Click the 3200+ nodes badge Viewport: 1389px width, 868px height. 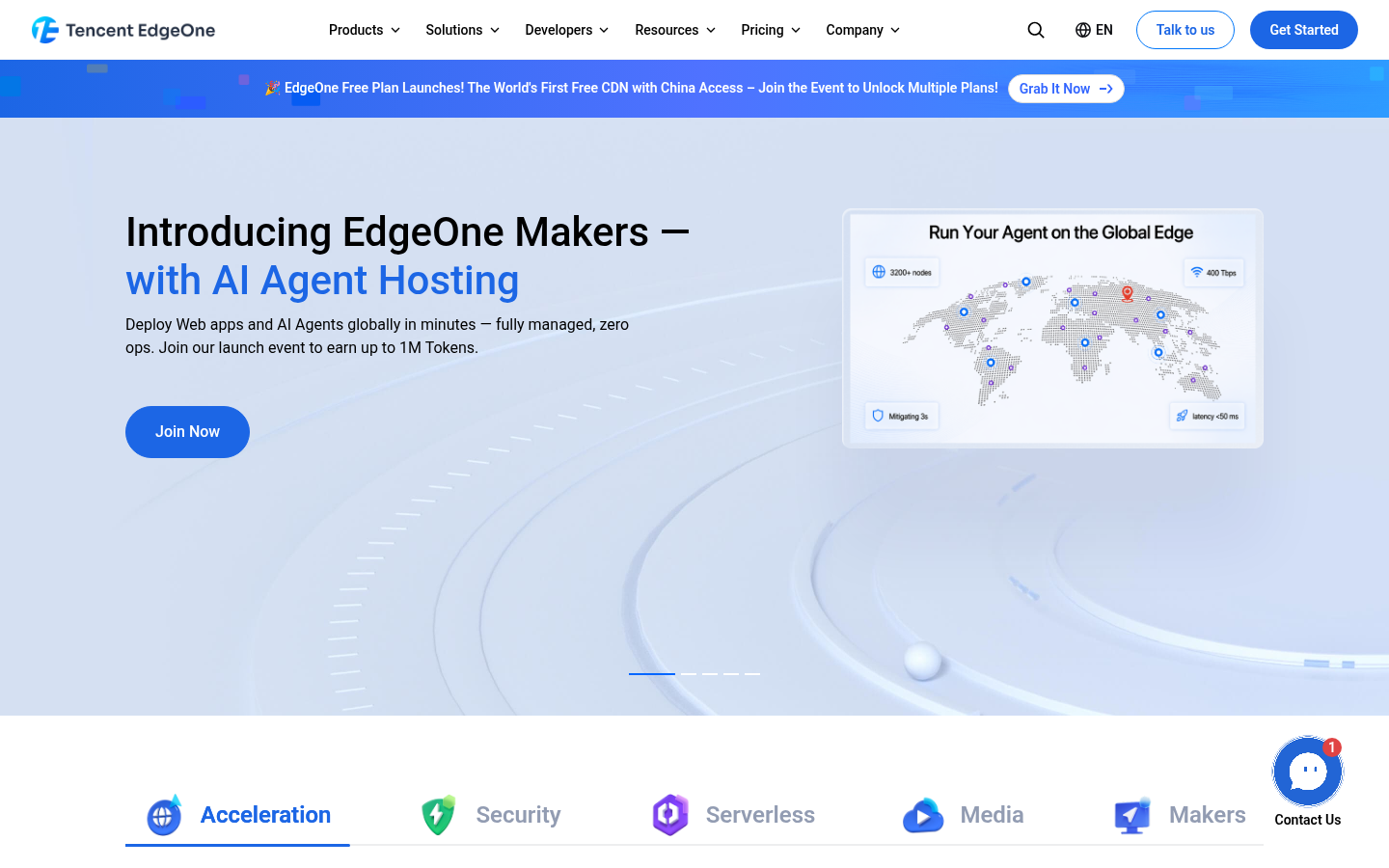pos(903,272)
